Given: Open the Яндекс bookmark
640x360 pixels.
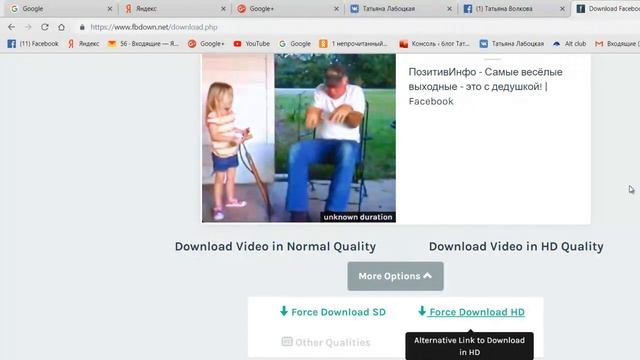Looking at the screenshot, I should pyautogui.click(x=84, y=44).
